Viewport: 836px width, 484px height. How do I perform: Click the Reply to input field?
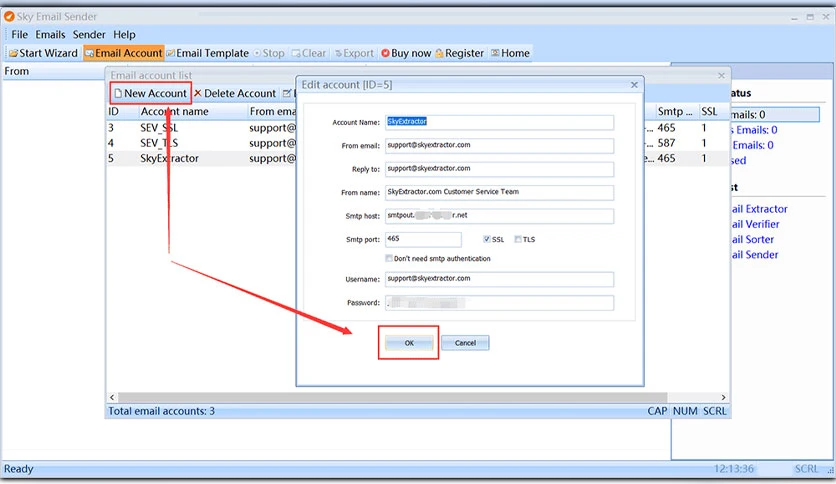(x=499, y=169)
